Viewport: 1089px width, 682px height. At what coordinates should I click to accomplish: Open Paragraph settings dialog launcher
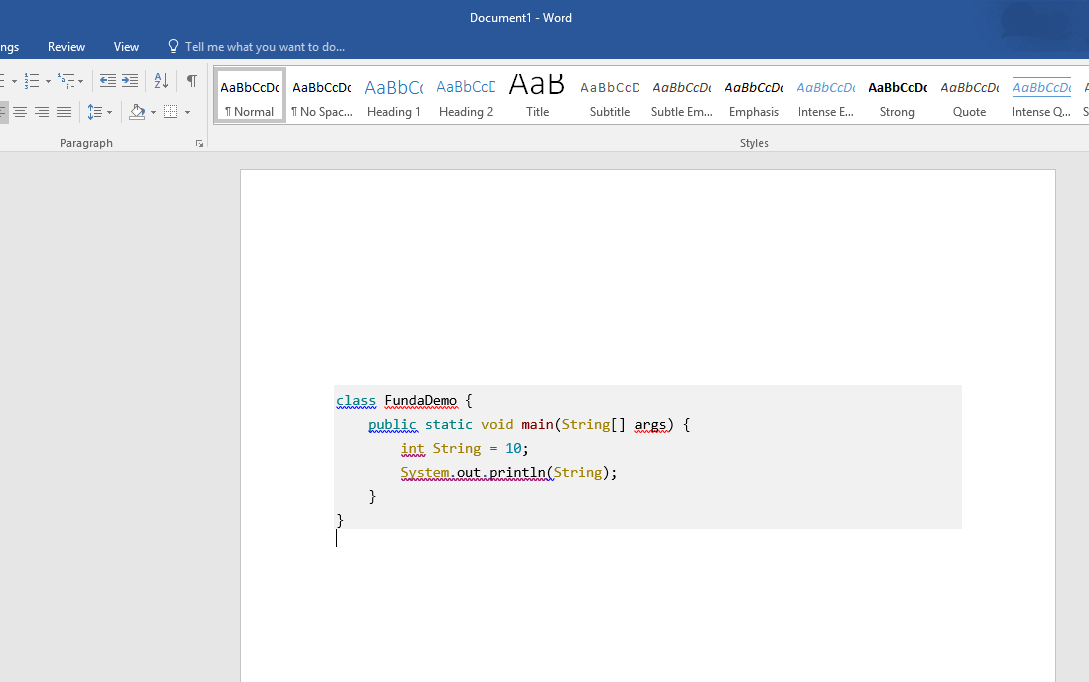click(199, 144)
